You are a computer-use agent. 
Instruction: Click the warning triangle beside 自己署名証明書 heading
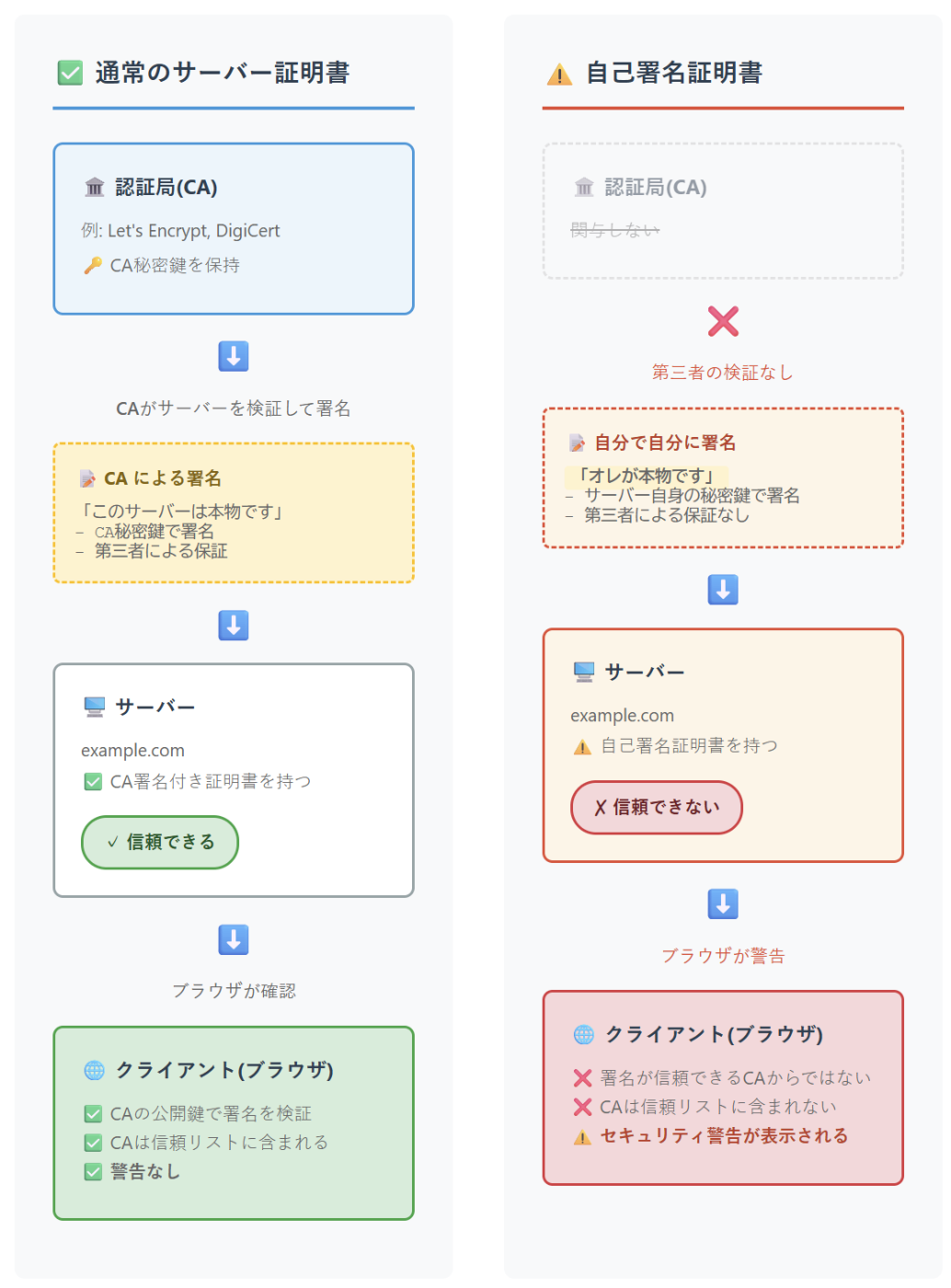click(x=559, y=75)
